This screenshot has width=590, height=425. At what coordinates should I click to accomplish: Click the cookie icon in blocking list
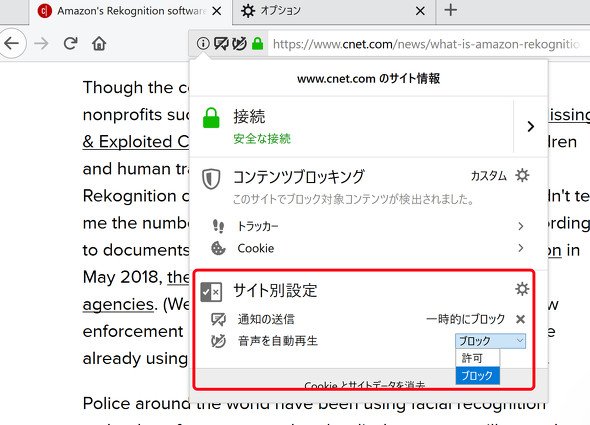click(x=218, y=248)
